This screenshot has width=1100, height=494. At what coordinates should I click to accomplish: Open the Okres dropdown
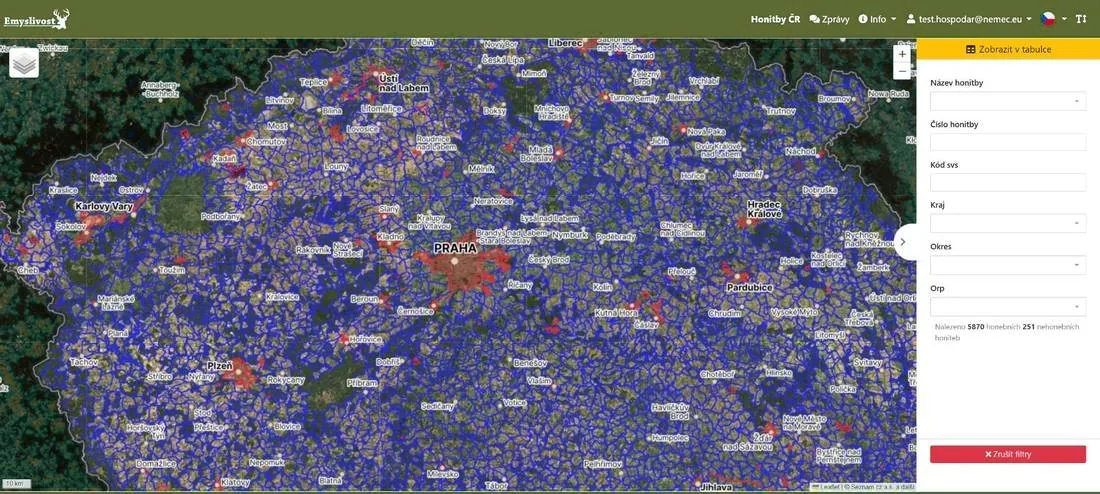1007,265
